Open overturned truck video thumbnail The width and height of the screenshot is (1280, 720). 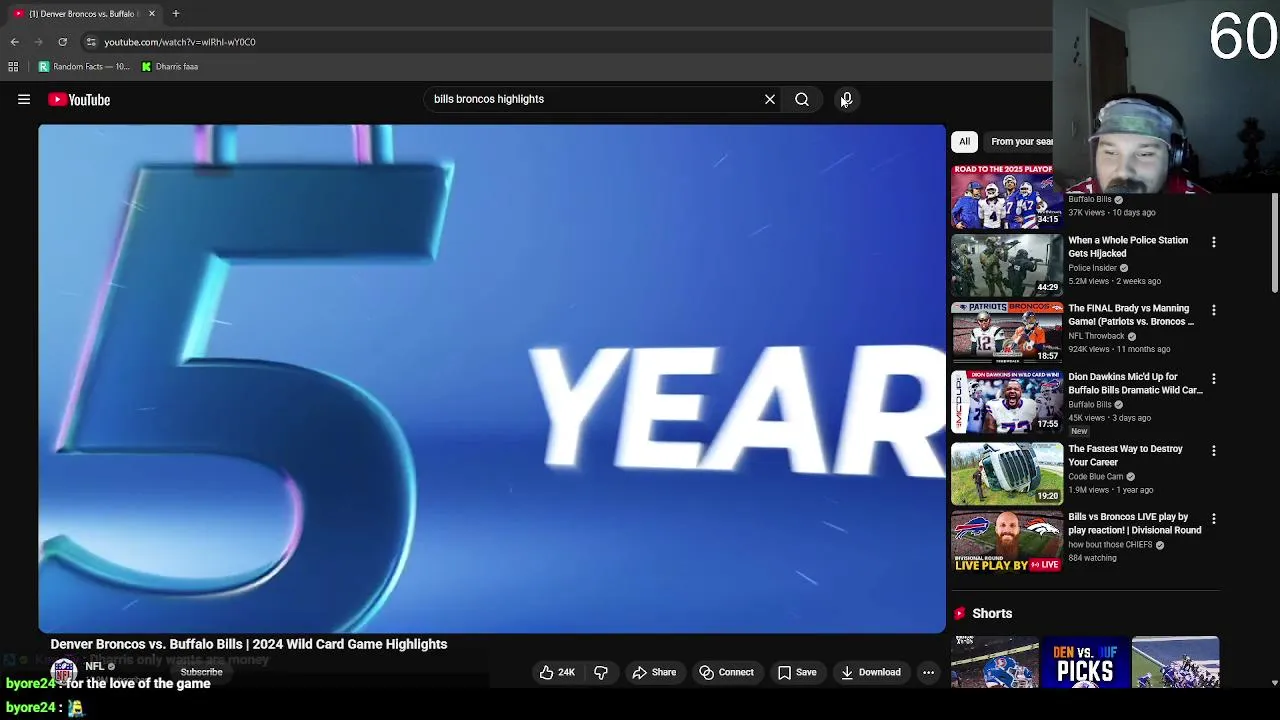point(1007,473)
